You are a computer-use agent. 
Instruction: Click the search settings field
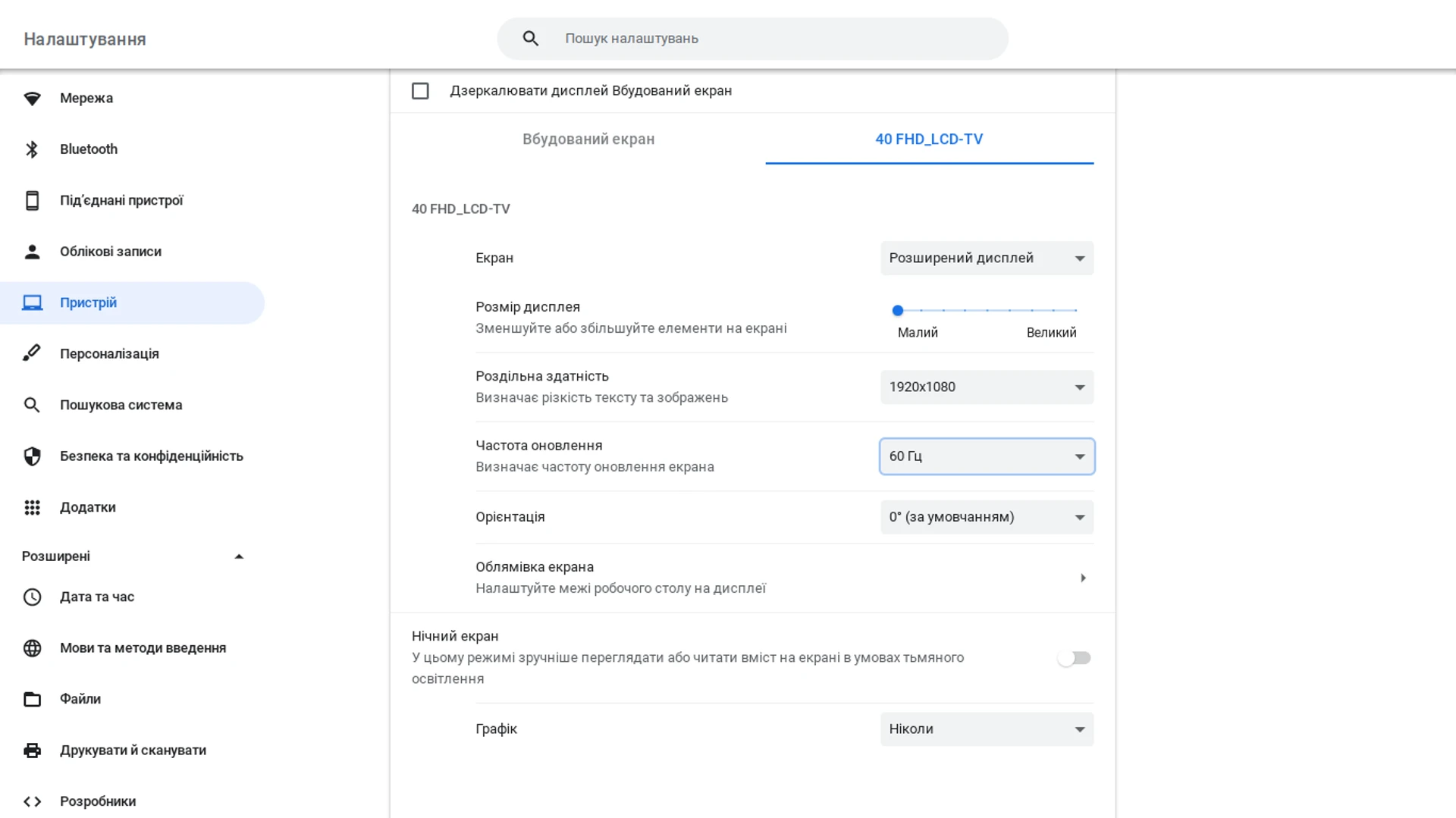[752, 38]
